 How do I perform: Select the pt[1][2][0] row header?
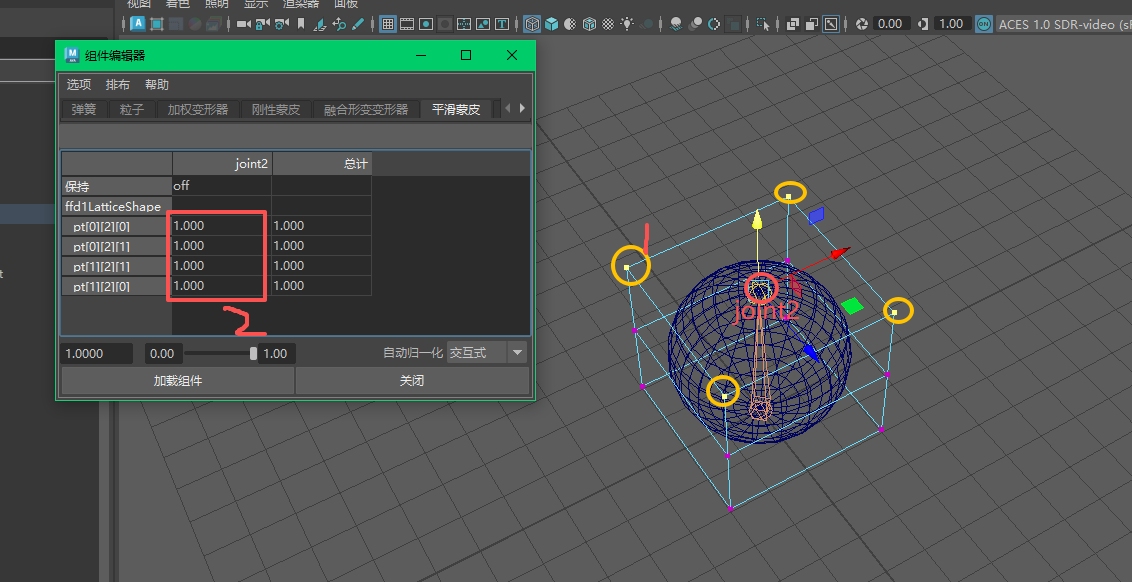point(116,287)
